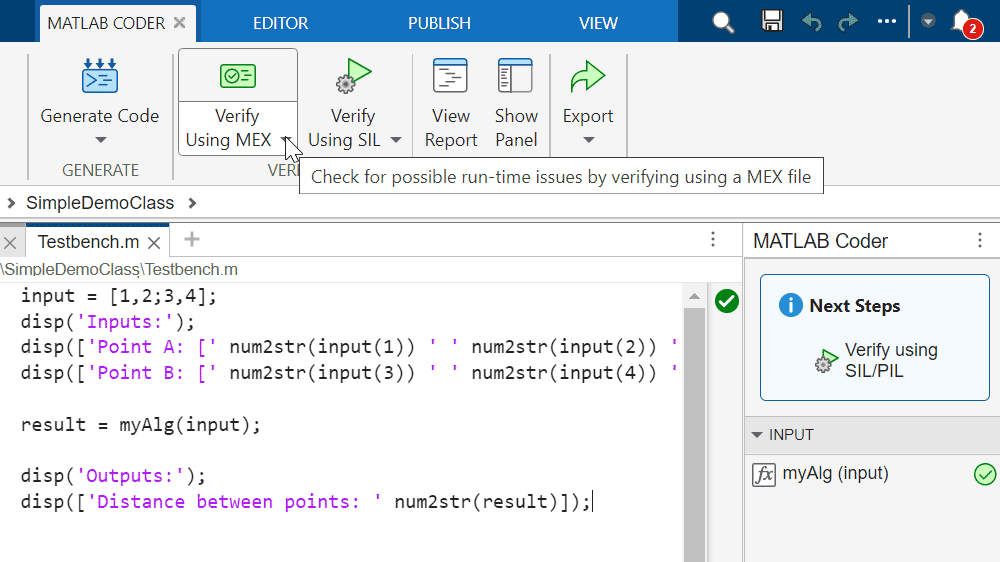Open the Verify Using SIL dropdown arrow
The image size is (1000, 562).
tap(395, 140)
